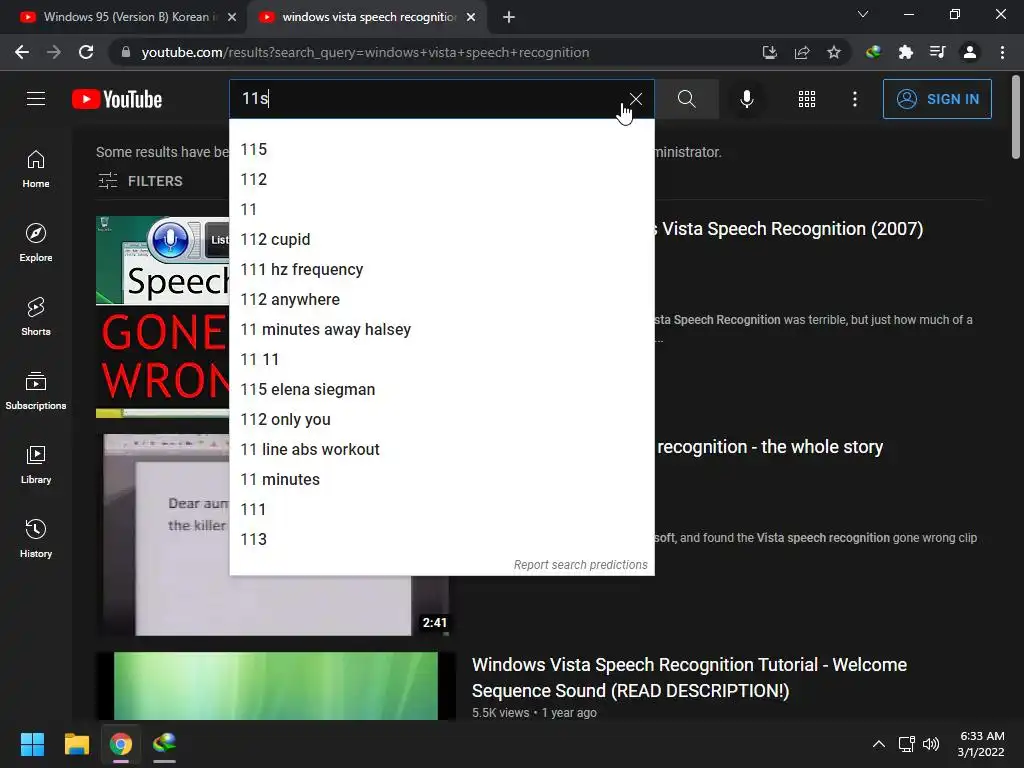The height and width of the screenshot is (768, 1024).
Task: Open the tab search chevron
Action: (x=863, y=14)
